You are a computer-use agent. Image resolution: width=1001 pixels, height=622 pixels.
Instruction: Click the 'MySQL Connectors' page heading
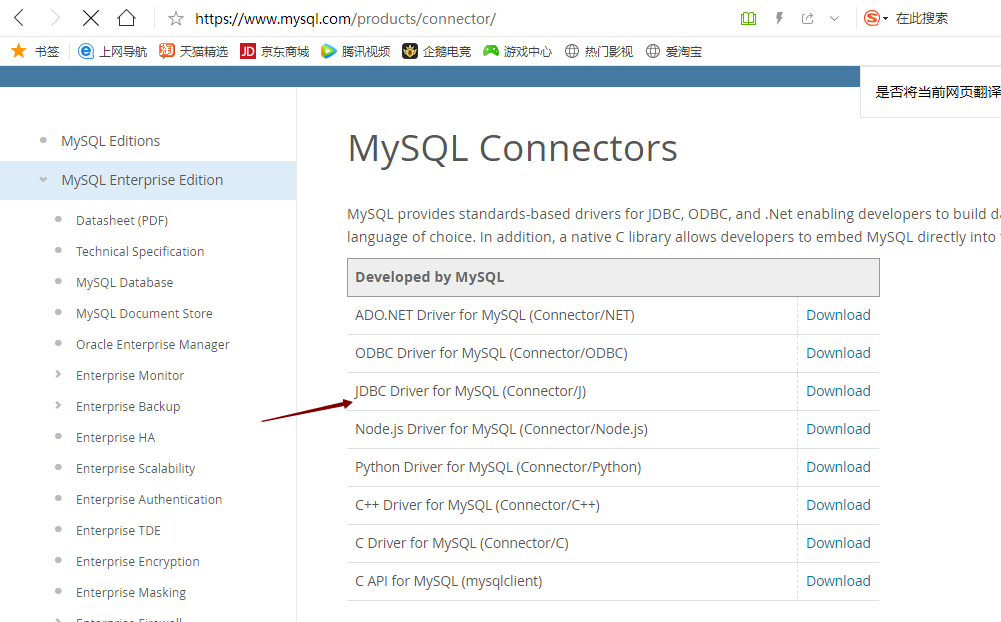[x=512, y=148]
